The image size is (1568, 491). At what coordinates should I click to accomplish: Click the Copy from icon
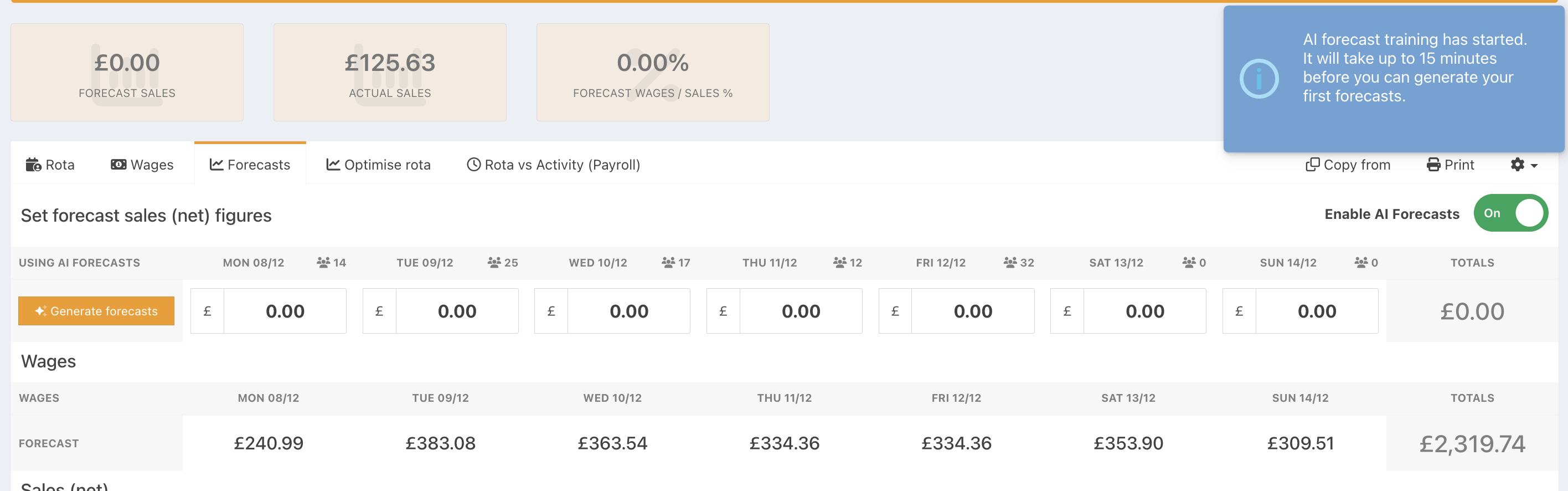[1312, 165]
